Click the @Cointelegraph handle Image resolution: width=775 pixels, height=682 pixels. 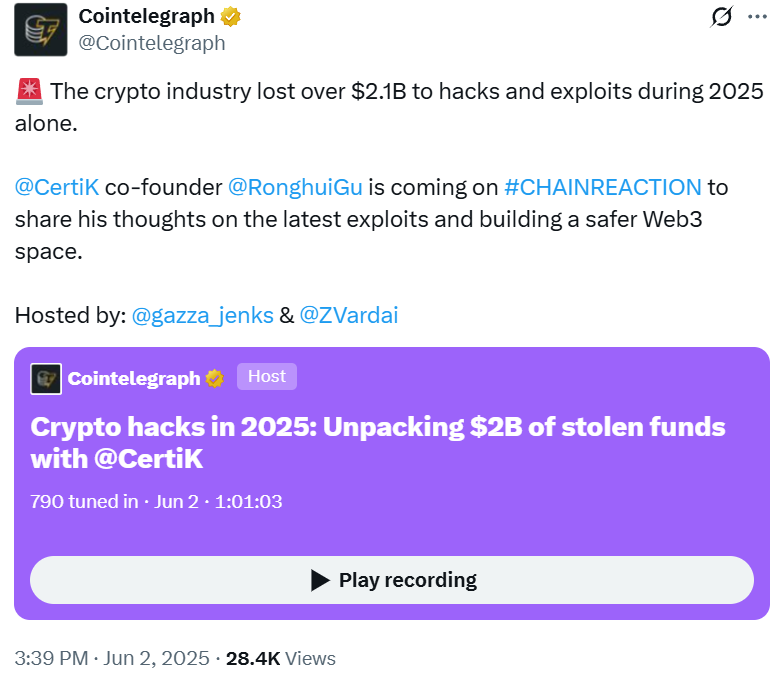click(x=153, y=43)
